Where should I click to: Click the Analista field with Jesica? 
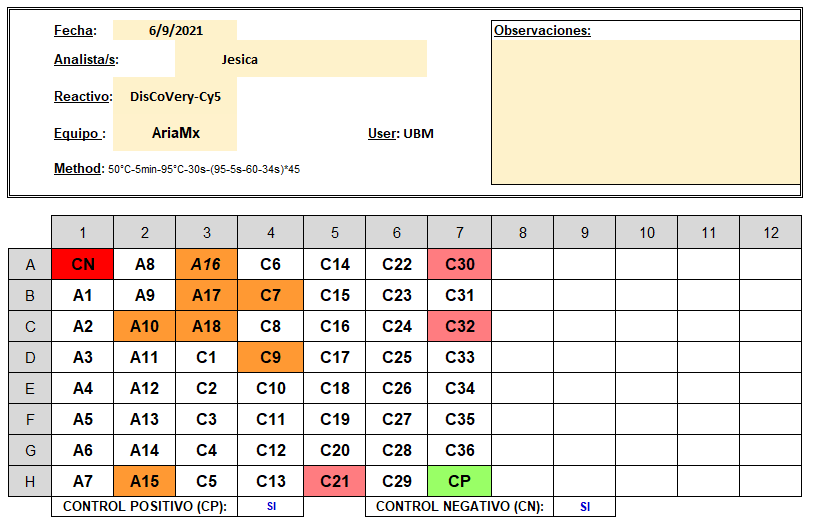point(301,59)
